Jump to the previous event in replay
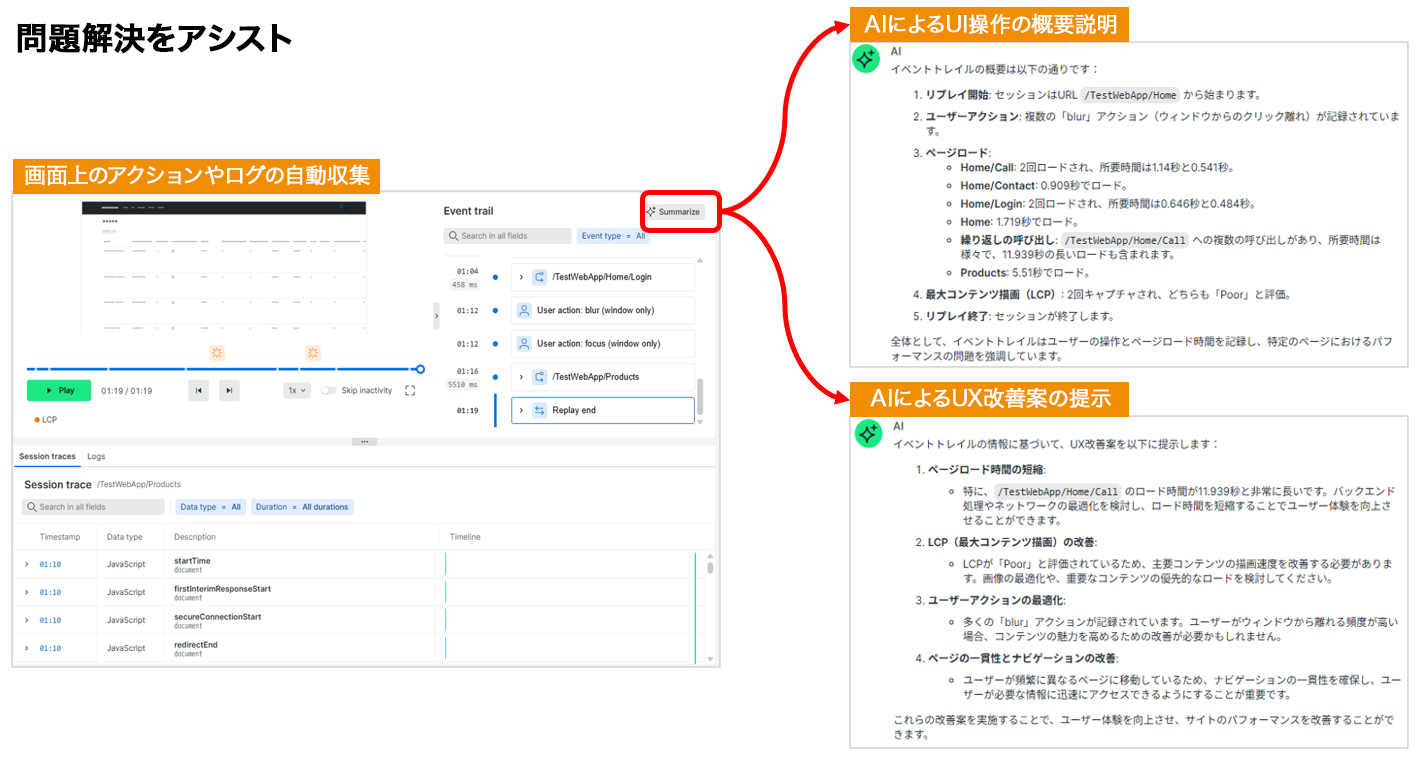1422x761 pixels. pyautogui.click(x=199, y=390)
